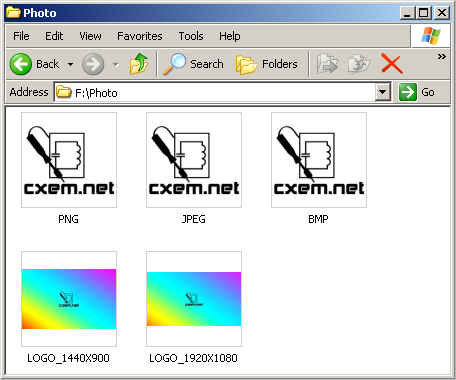Click the title bar folder icon
The height and width of the screenshot is (380, 456).
(13, 13)
